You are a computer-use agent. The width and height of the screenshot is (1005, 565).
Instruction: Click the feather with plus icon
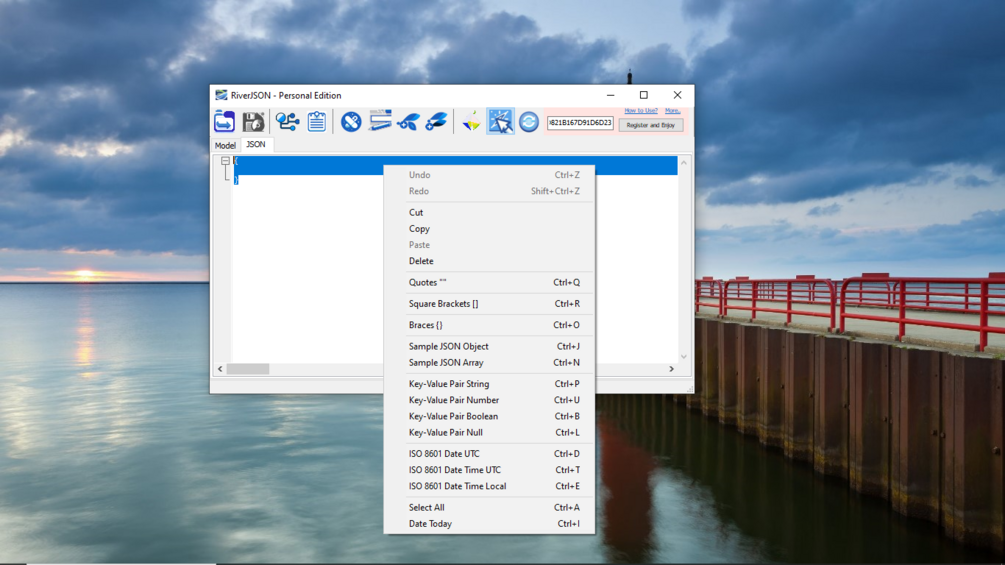pos(436,121)
